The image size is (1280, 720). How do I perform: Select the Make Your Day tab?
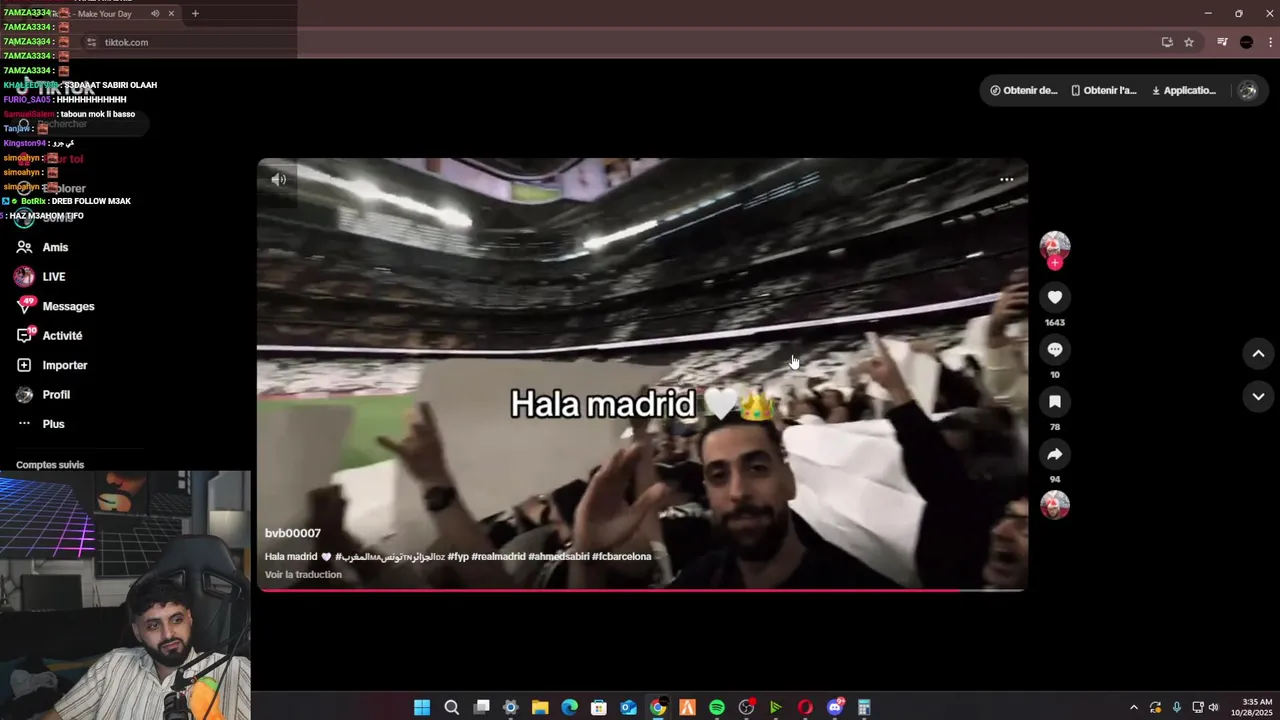[105, 14]
